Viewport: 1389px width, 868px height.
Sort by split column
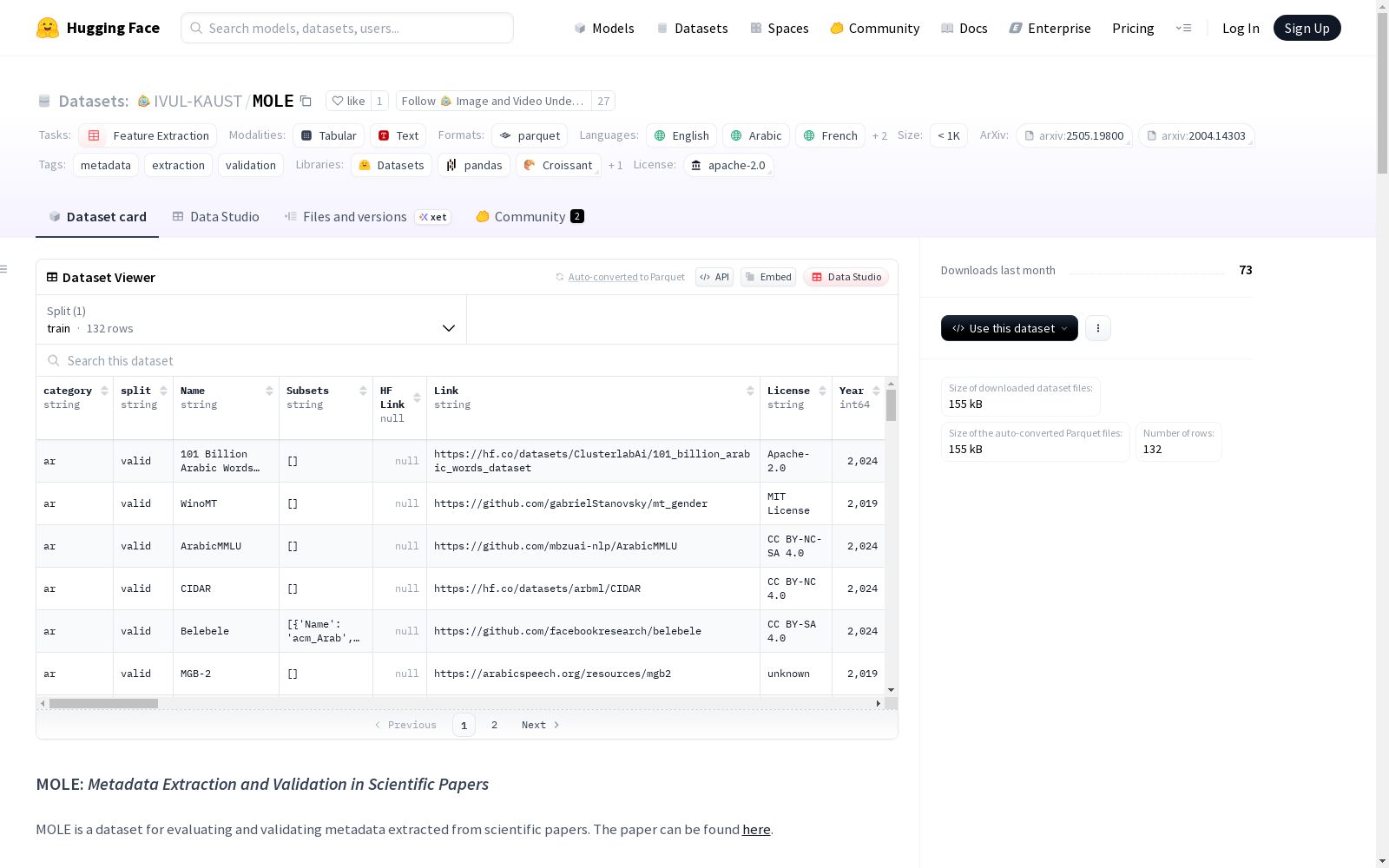[163, 391]
